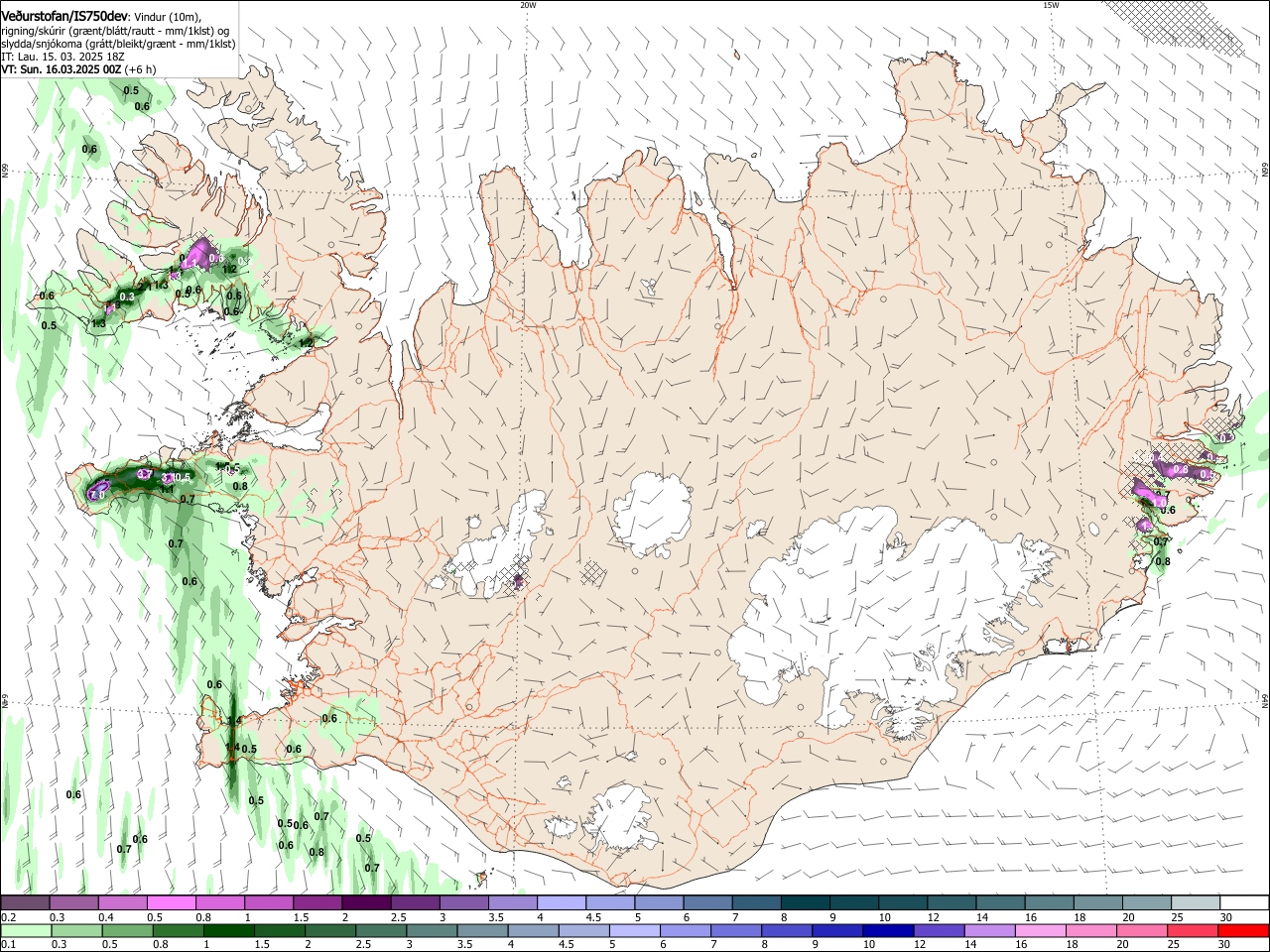Click the 15W longitude label
The height and width of the screenshot is (952, 1270).
click(1051, 5)
